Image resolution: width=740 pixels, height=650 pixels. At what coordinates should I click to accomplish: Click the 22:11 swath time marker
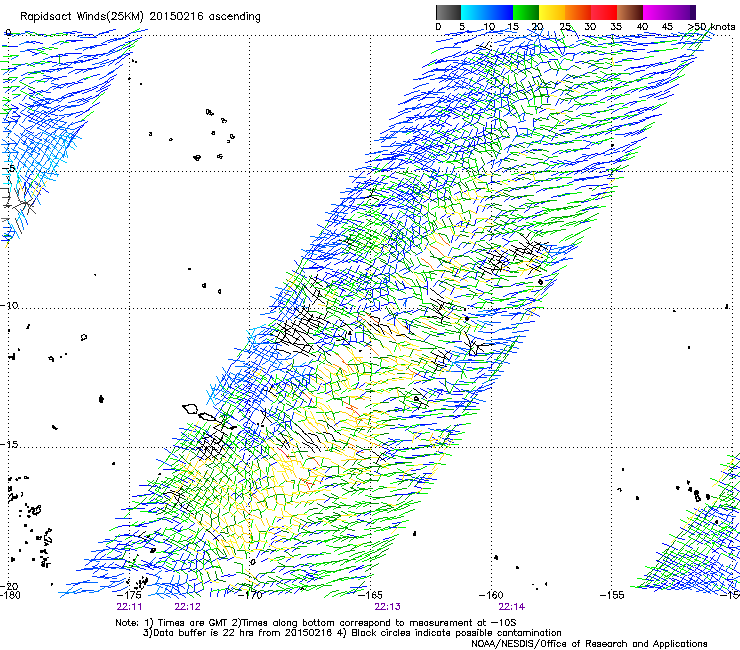point(129,607)
